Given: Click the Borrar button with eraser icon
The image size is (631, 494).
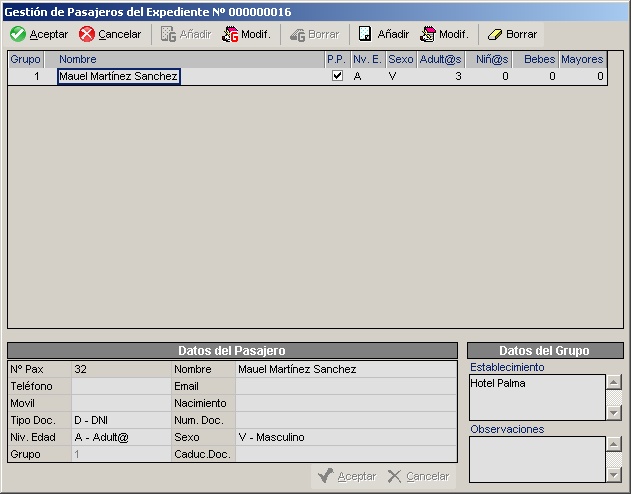Looking at the screenshot, I should (512, 34).
